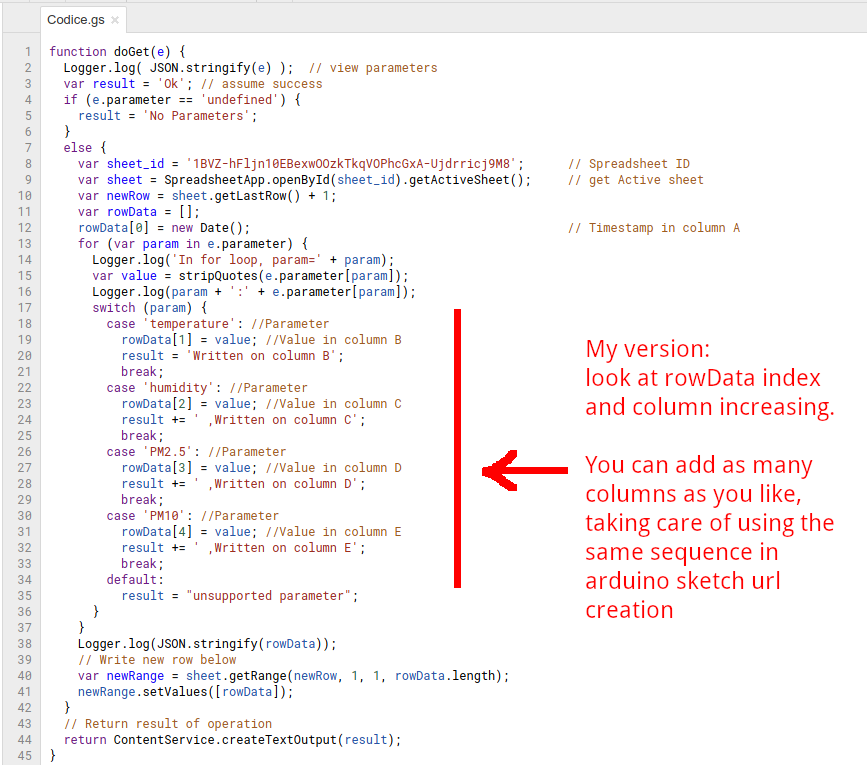Click 'switch (param) {' line

click(x=149, y=308)
